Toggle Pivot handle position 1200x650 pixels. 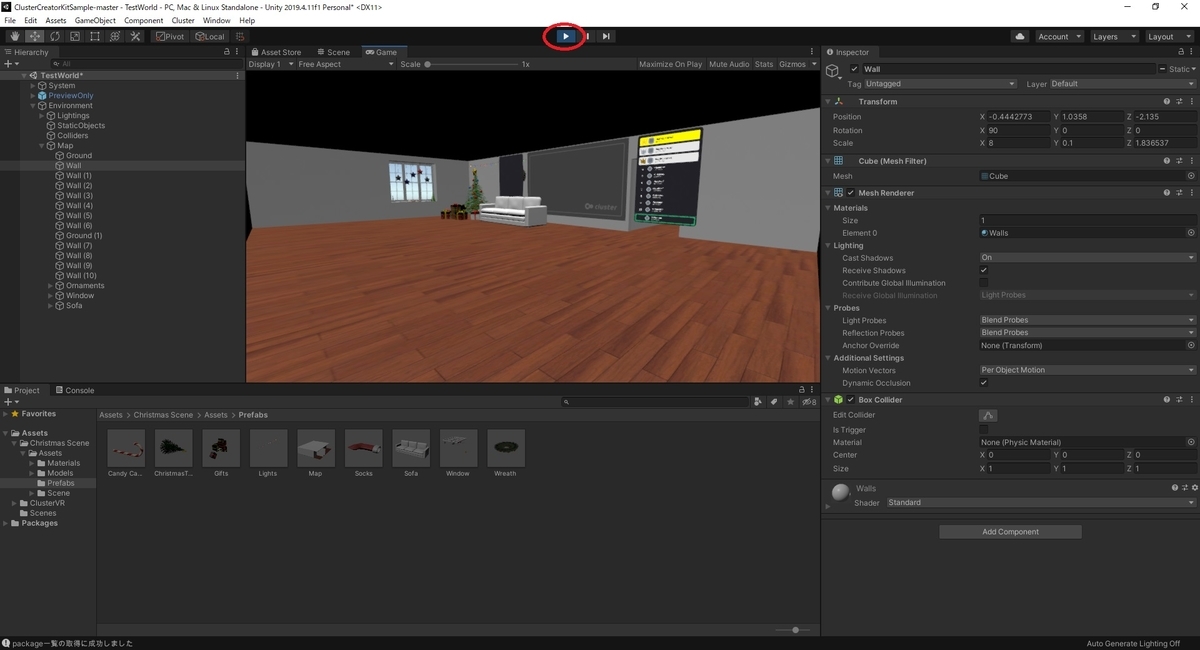[x=172, y=36]
